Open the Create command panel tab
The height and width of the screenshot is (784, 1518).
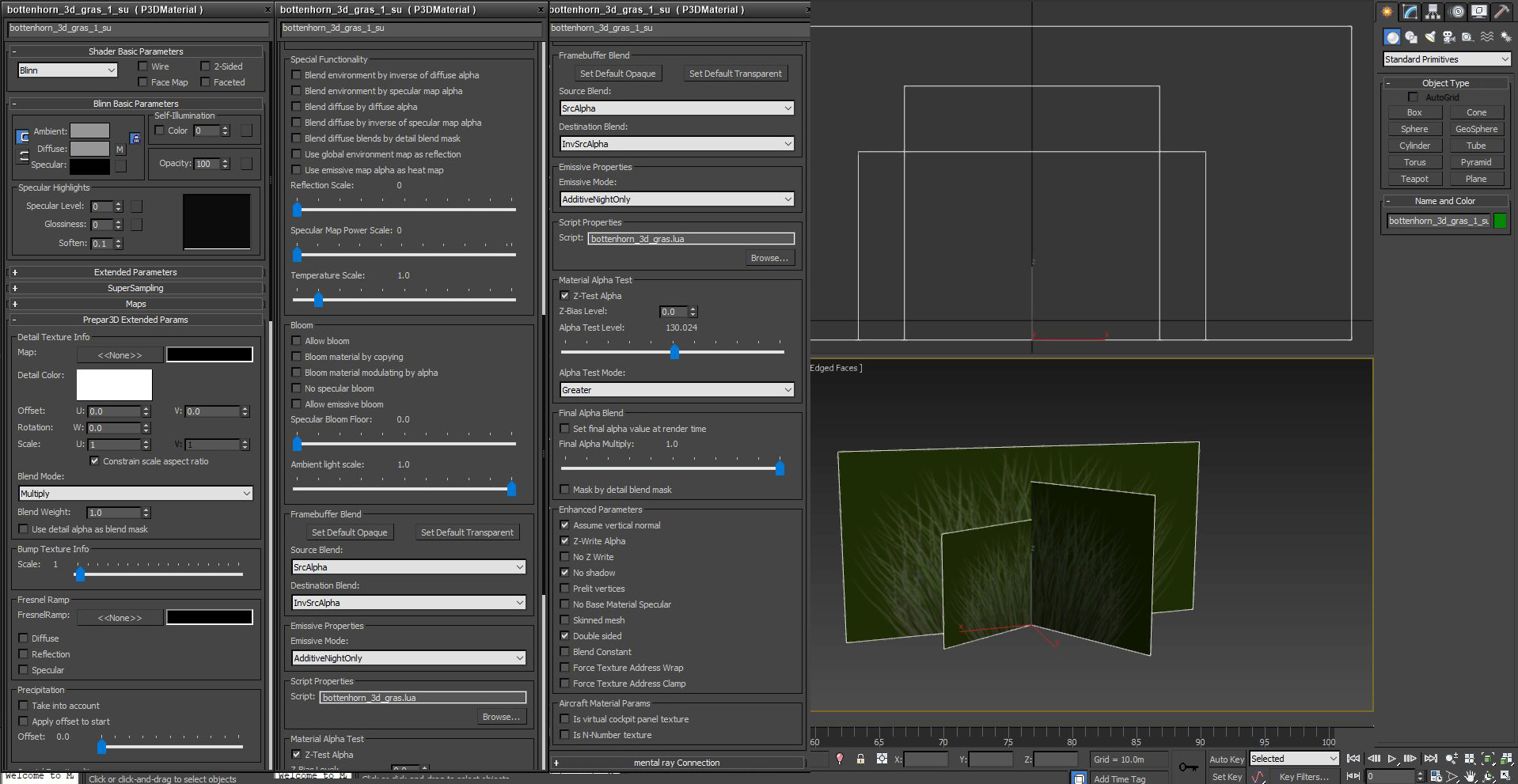[x=1387, y=12]
